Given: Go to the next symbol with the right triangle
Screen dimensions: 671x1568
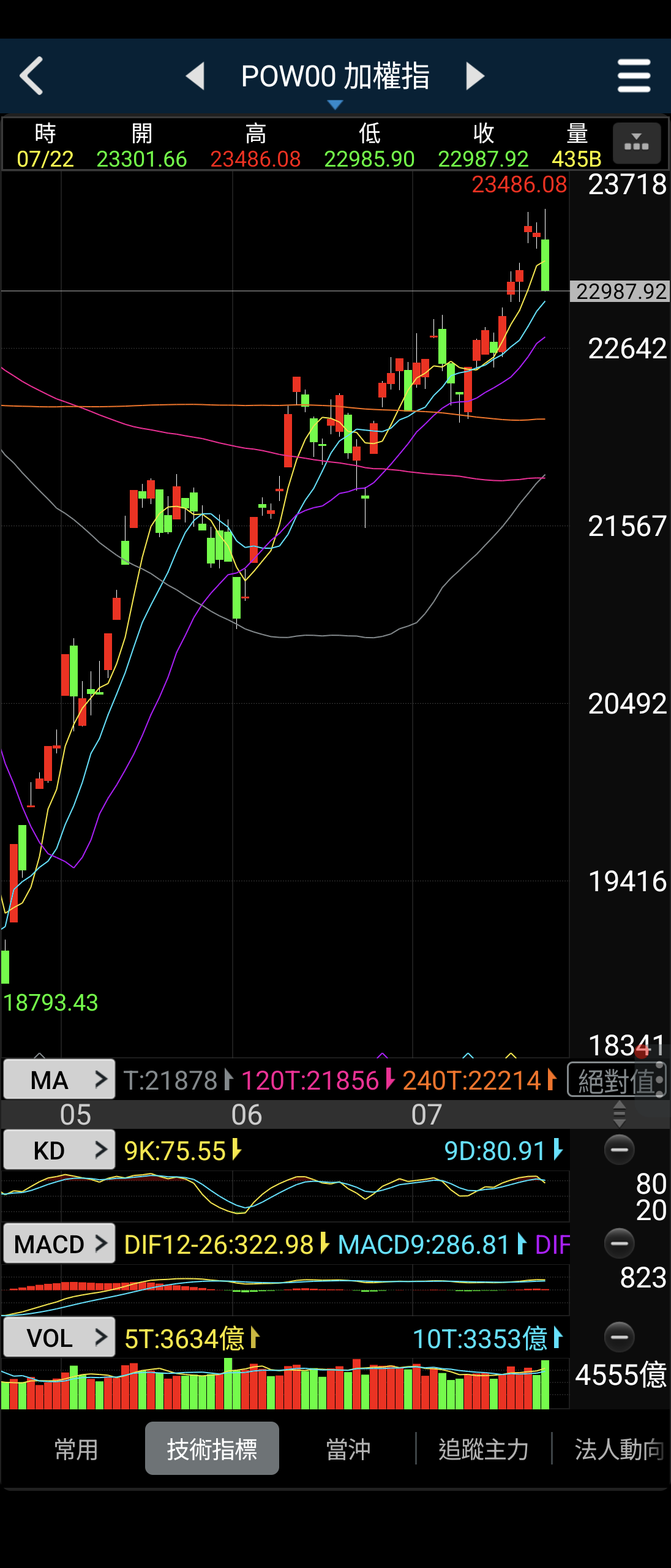Looking at the screenshot, I should 475,76.
